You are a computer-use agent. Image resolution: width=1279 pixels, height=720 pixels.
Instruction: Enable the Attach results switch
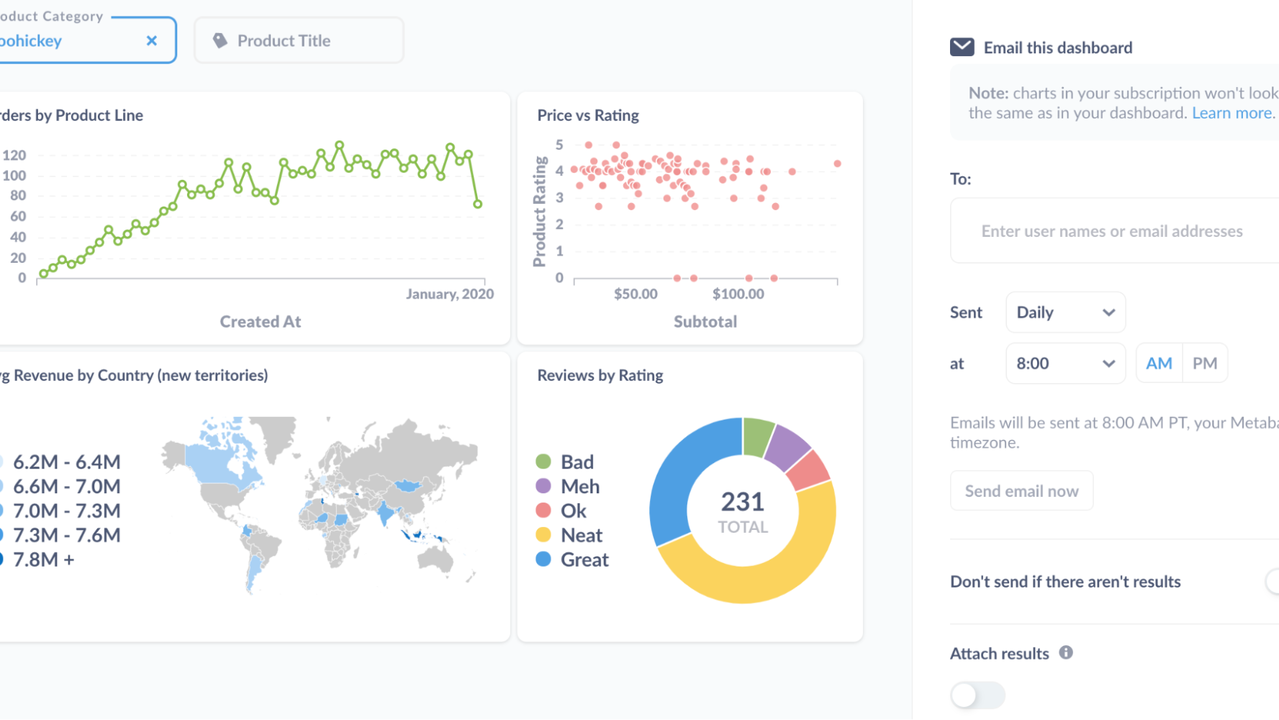(x=977, y=695)
